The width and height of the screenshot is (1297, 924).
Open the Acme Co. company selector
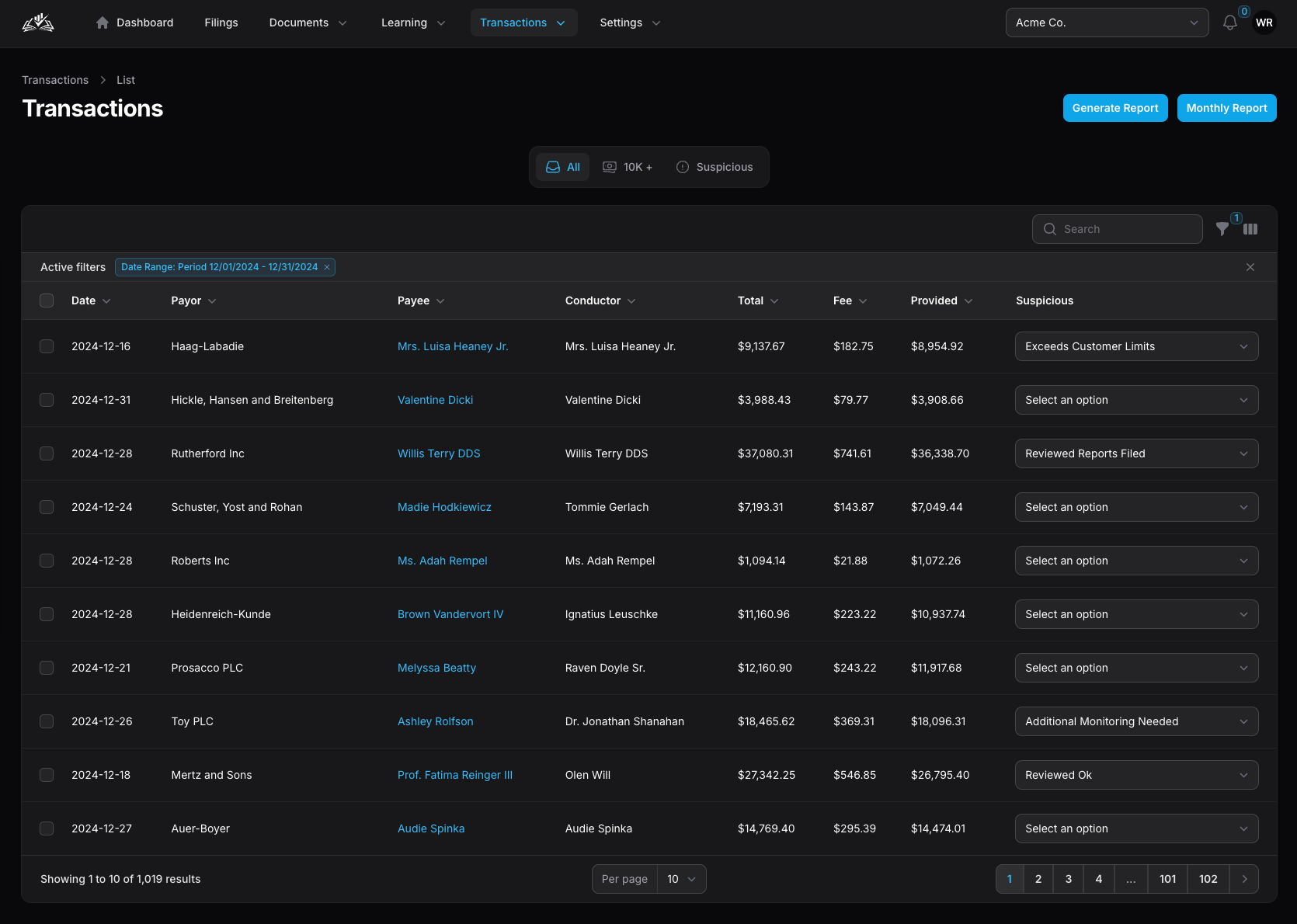click(x=1107, y=23)
